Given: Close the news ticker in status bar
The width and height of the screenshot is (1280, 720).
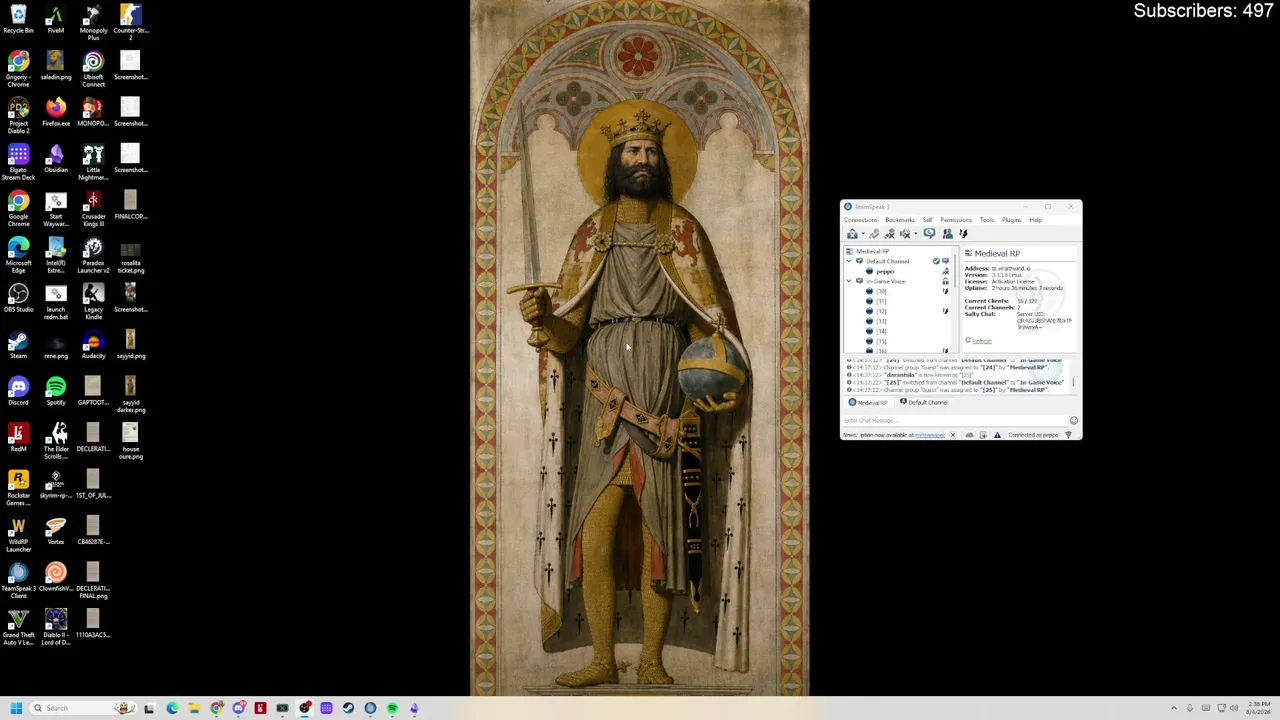Looking at the screenshot, I should [952, 435].
